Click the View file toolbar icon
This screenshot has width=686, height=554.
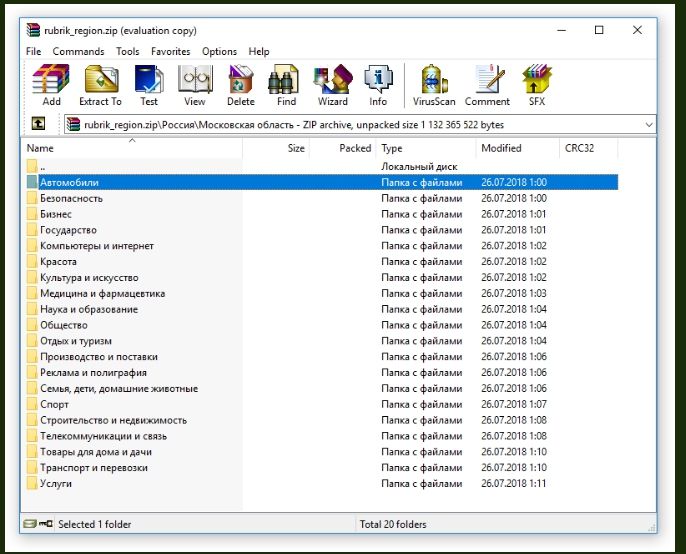click(195, 85)
